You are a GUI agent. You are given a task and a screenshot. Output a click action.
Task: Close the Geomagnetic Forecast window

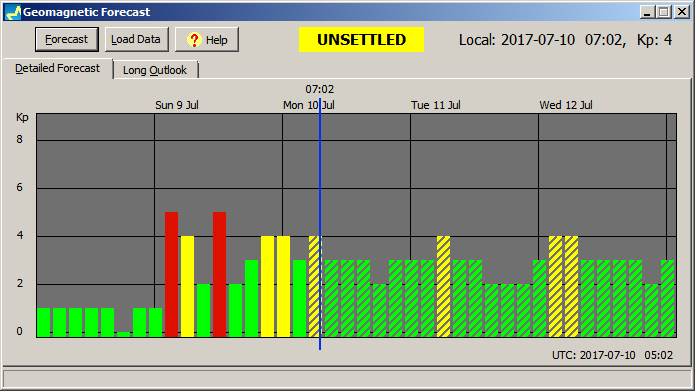pyautogui.click(x=682, y=12)
